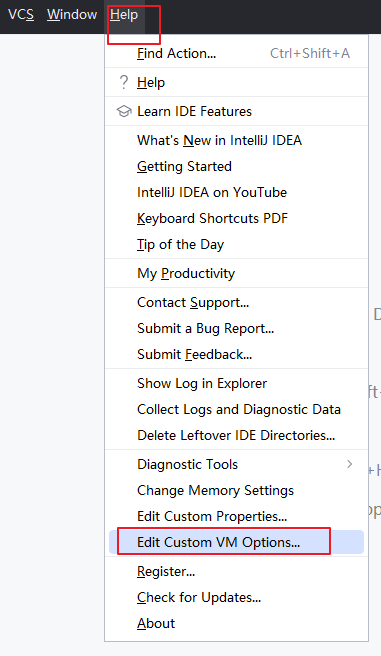Image resolution: width=381 pixels, height=656 pixels.
Task: Select Contact Support entry
Action: (x=236, y=302)
